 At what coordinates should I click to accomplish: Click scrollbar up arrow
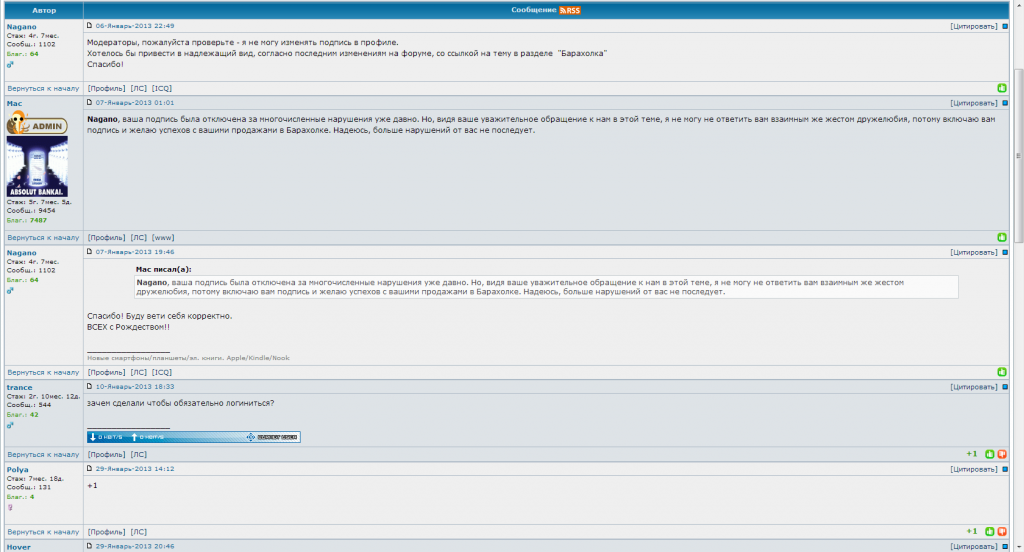(1019, 3)
